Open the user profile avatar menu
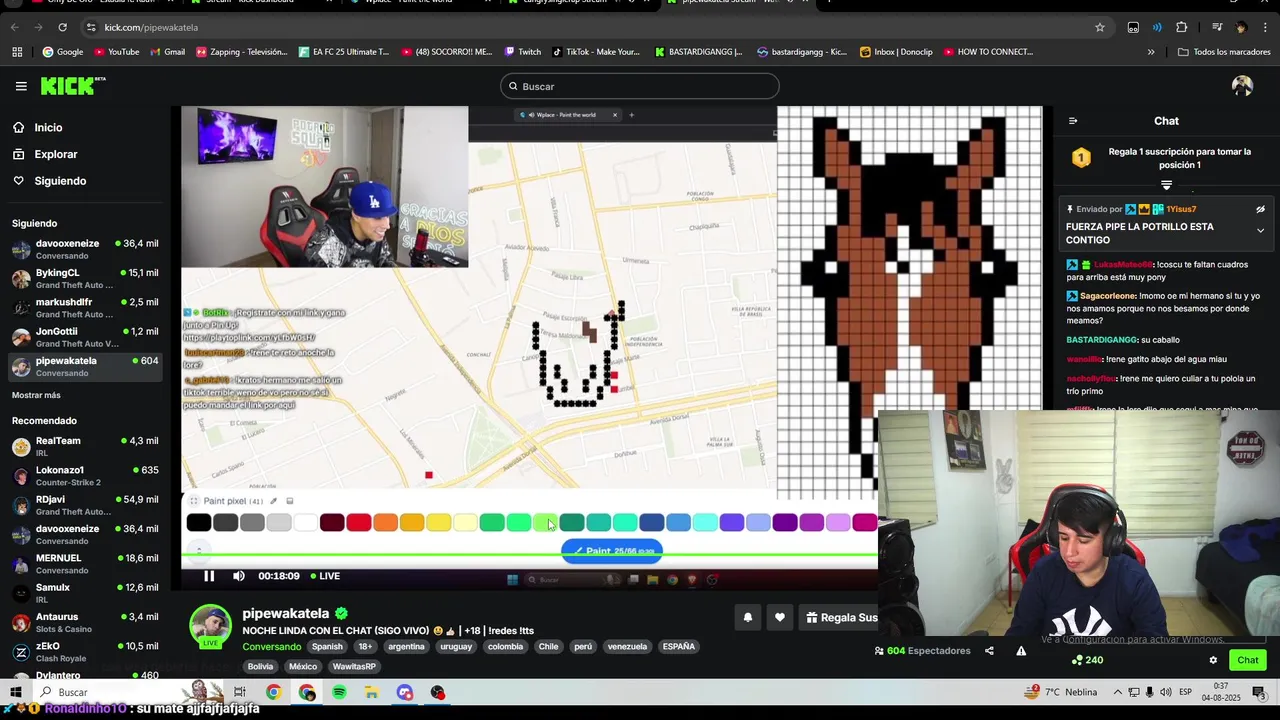 pos(1242,86)
